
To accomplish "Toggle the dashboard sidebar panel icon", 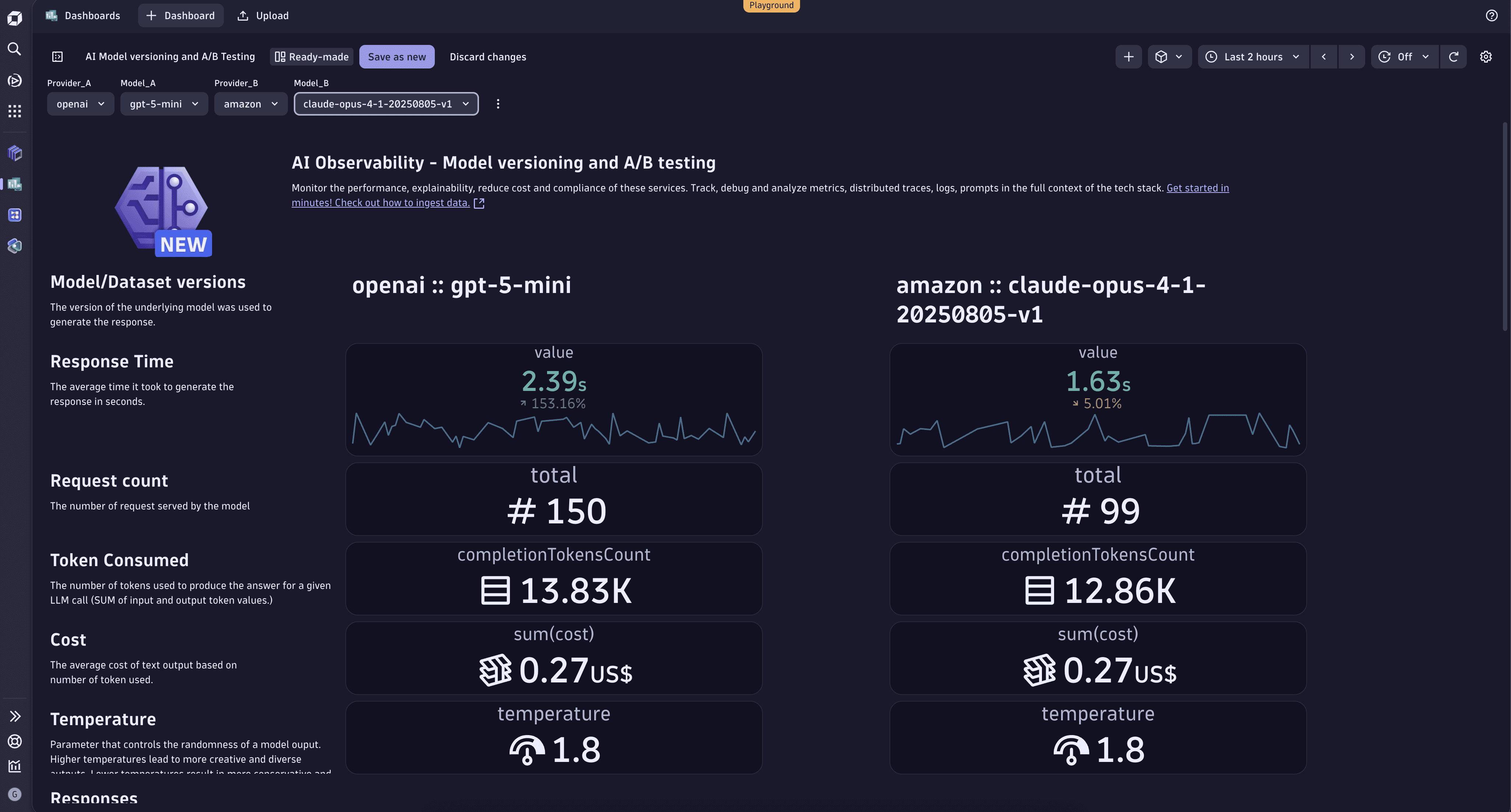I will point(57,57).
